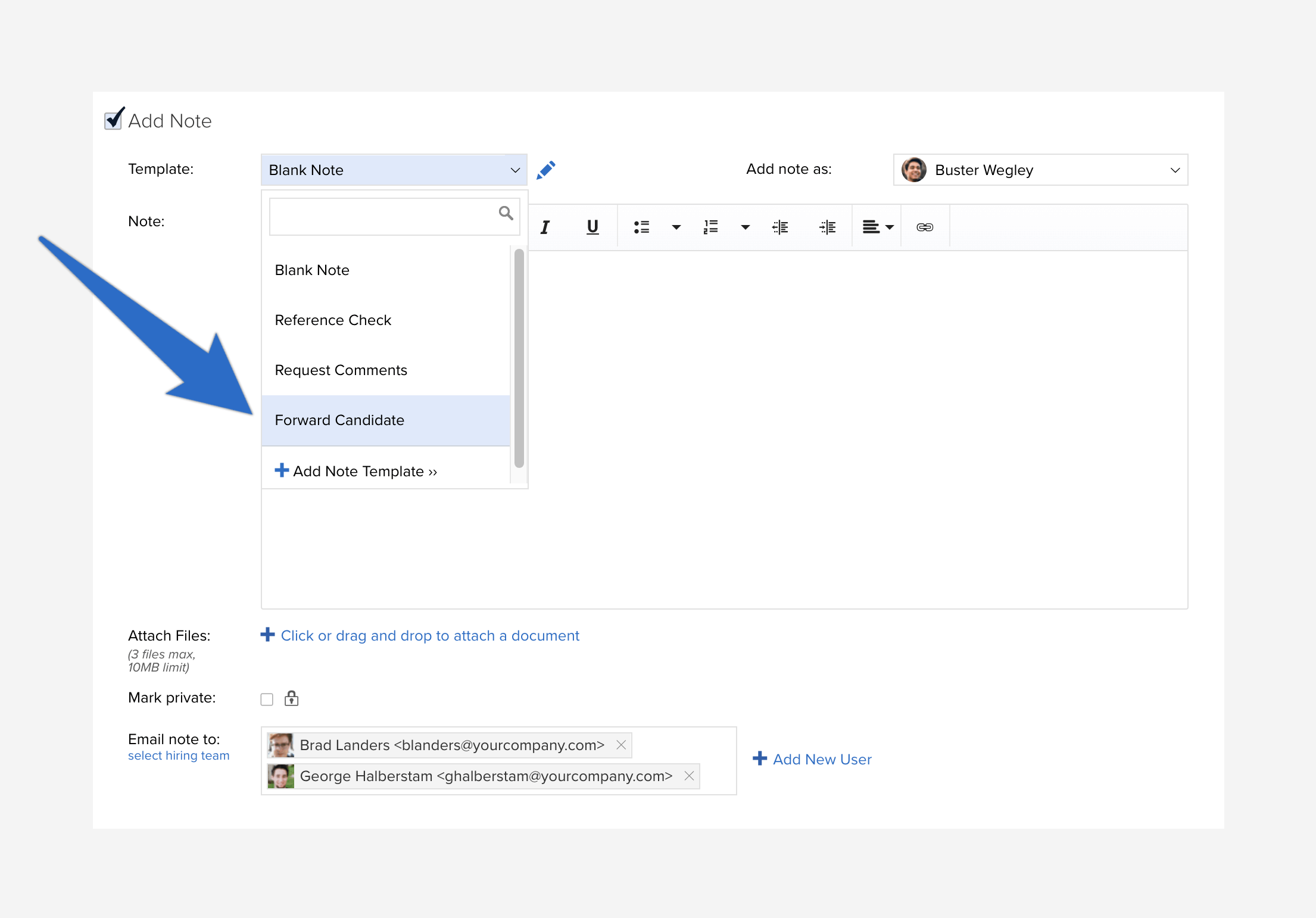This screenshot has height=918, width=1316.
Task: Expand the Buster Wegley user dropdown
Action: click(x=1040, y=170)
